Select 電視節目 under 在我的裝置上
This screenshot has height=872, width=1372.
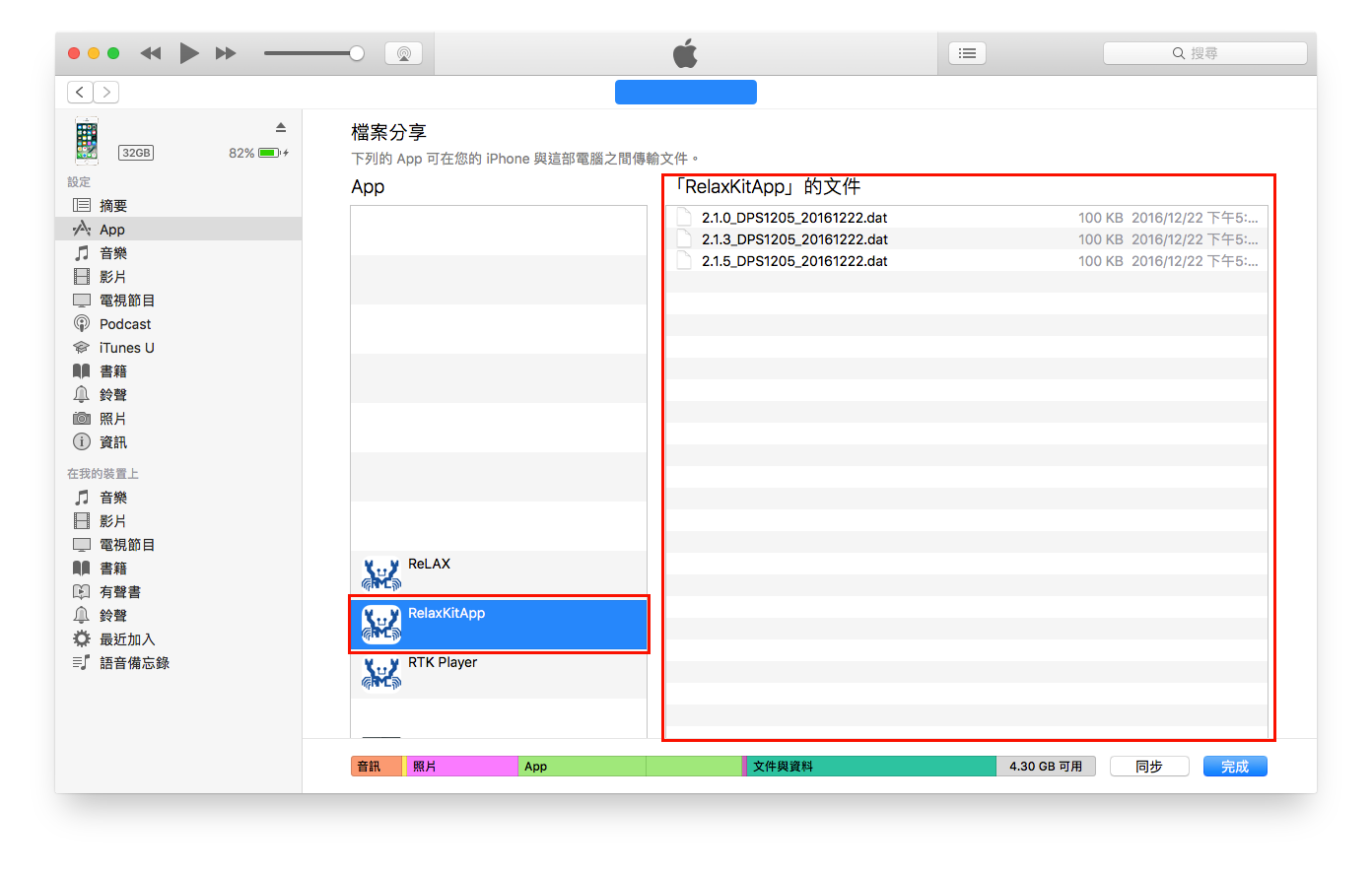tap(178, 544)
